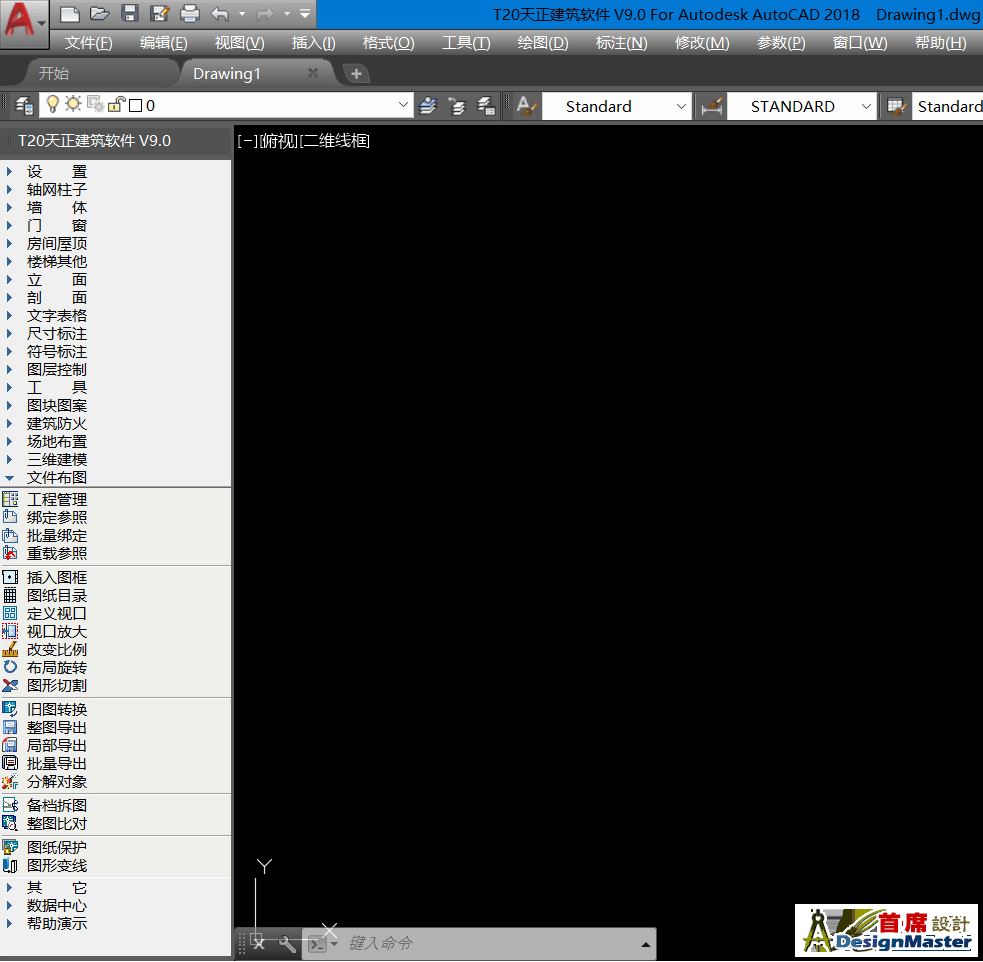
Task: Click the 备档拆图 command
Action: 56,805
